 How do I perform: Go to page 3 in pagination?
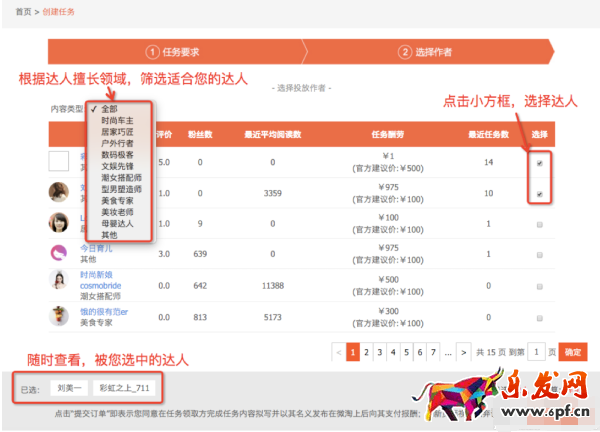(x=380, y=352)
